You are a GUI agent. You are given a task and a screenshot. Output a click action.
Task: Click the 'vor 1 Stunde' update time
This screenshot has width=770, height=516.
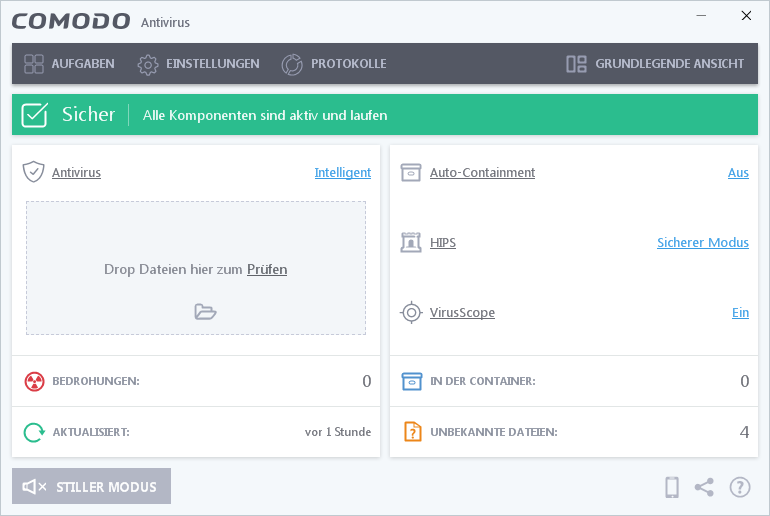pyautogui.click(x=338, y=432)
